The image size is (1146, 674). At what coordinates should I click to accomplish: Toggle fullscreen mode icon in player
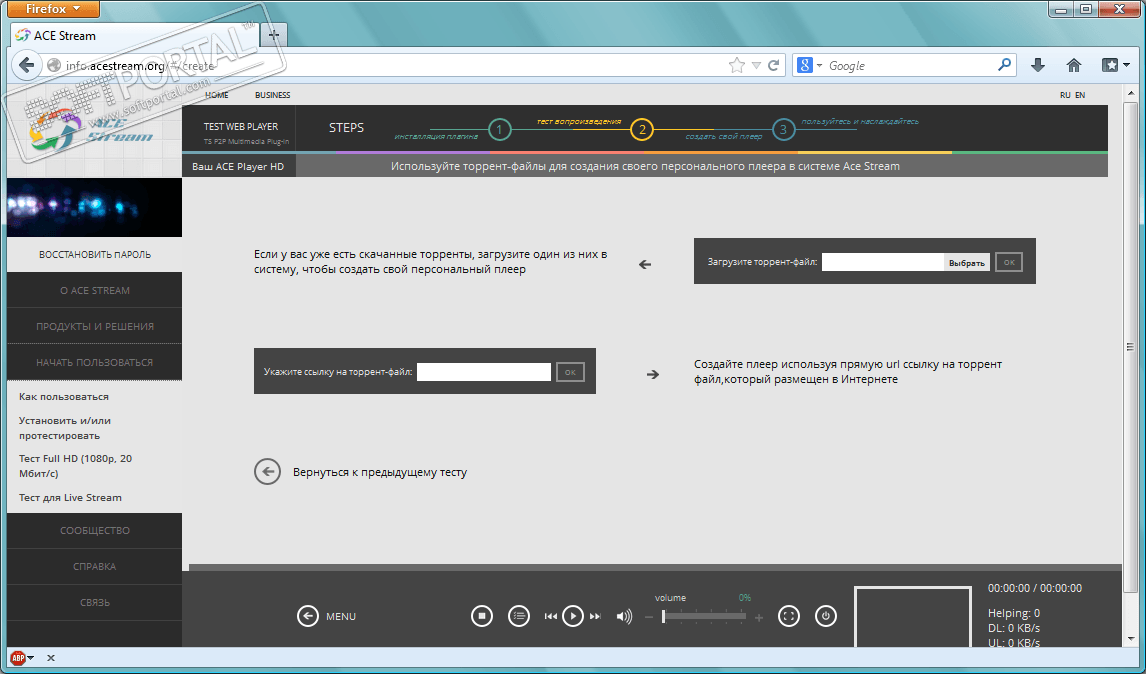click(x=789, y=616)
